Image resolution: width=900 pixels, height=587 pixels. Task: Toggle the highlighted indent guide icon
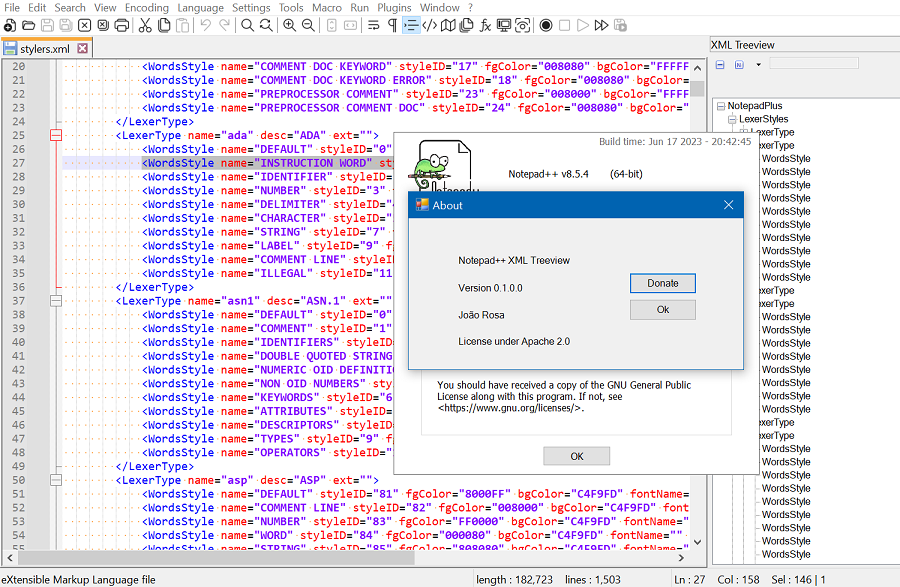tap(411, 25)
